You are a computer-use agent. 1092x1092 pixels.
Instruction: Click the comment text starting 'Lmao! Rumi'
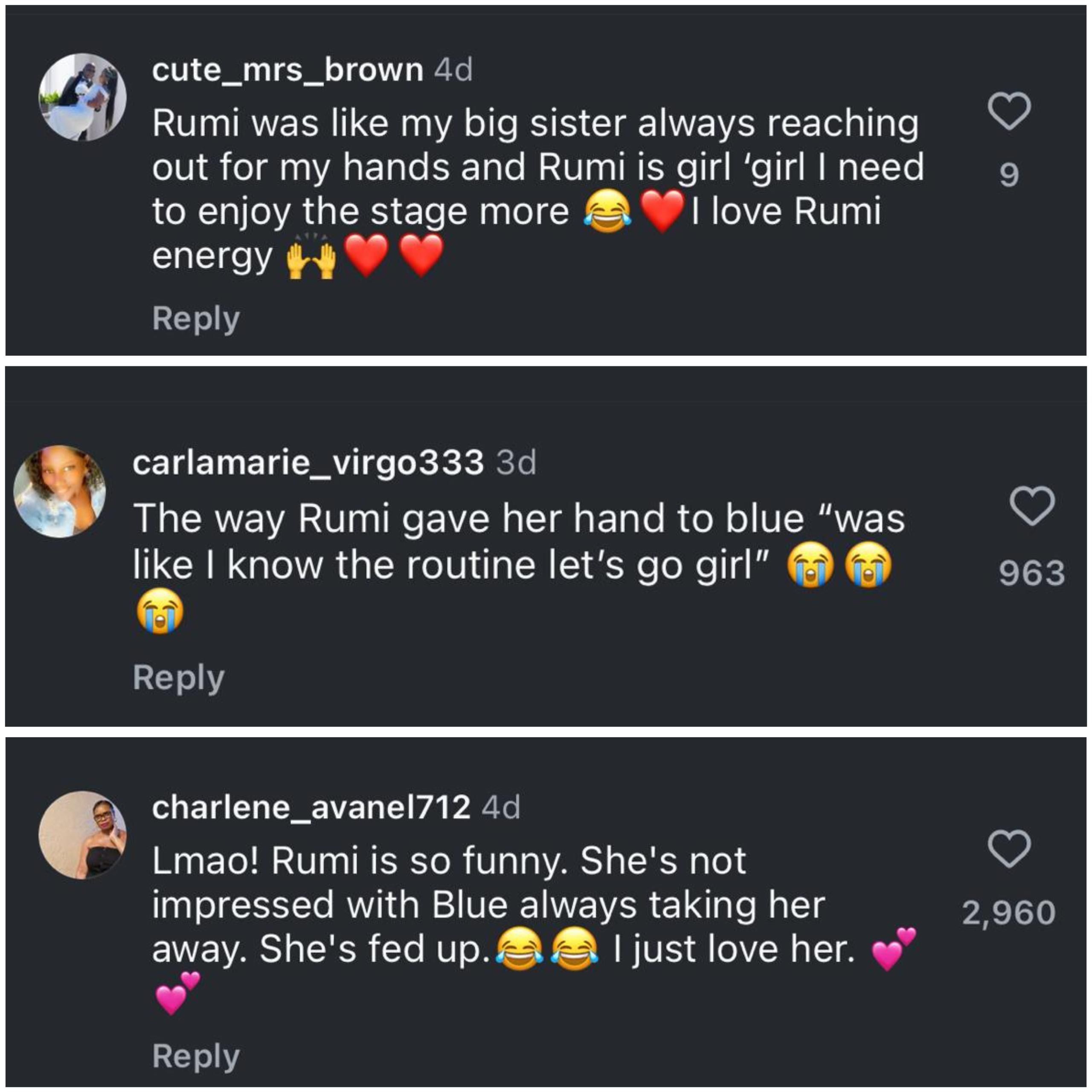532,928
